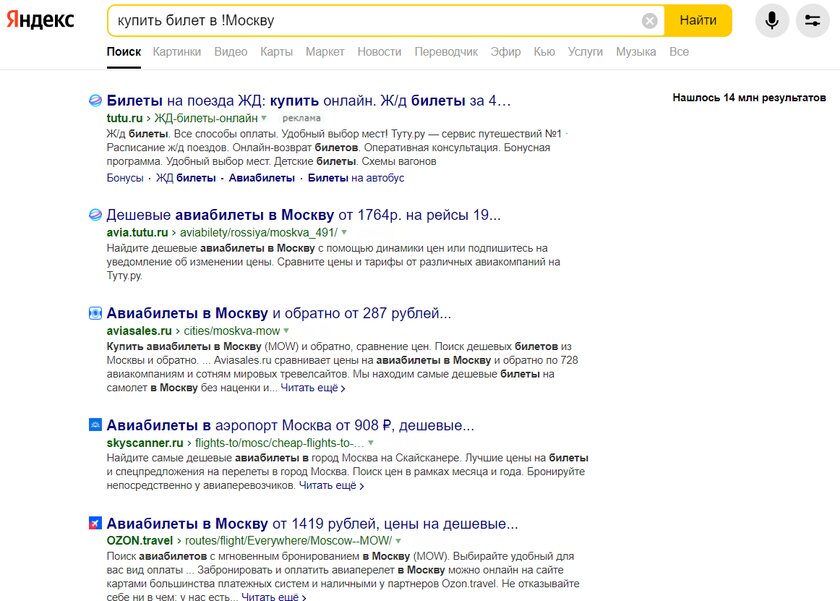Click the avia.tutu.ru result favicon
Viewport: 840px width, 601px height.
[x=95, y=215]
